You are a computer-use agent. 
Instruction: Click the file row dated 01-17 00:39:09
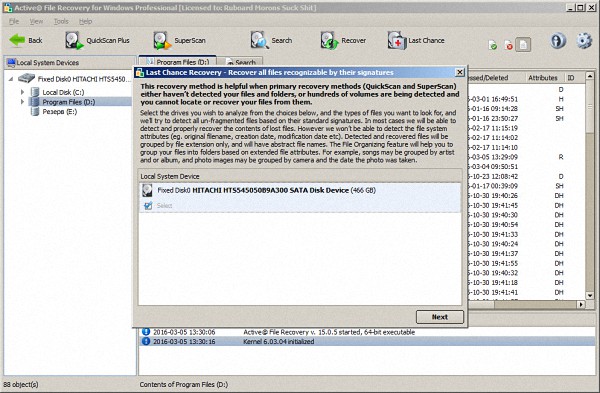526,186
